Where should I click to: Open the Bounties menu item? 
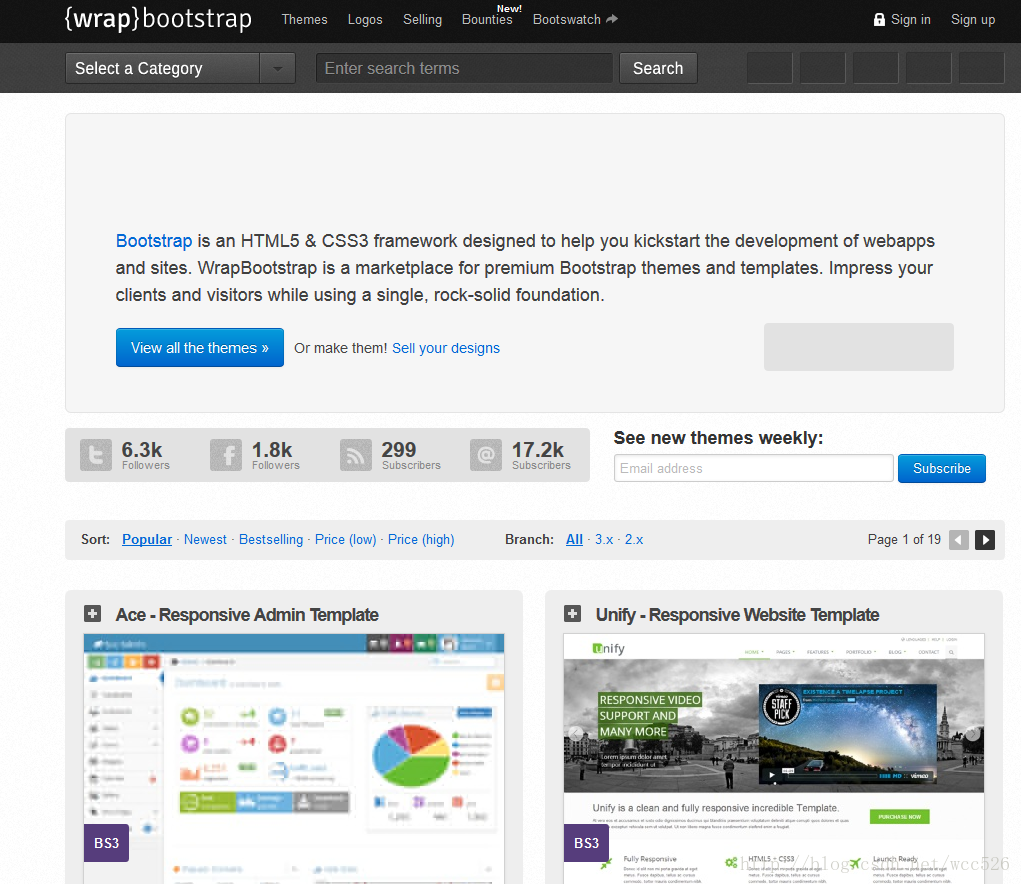[x=487, y=20]
